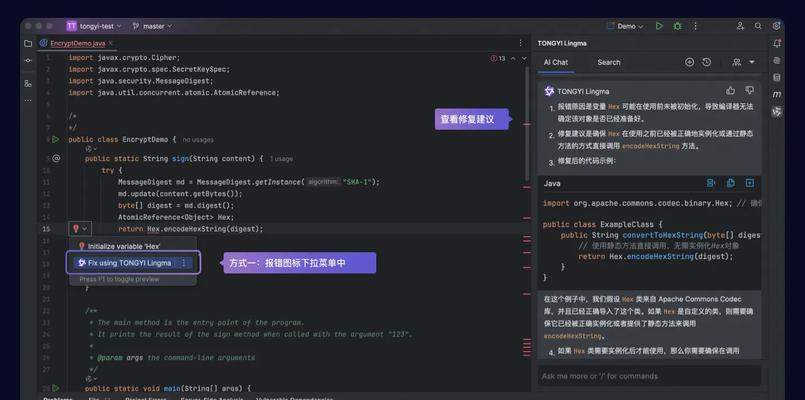Image resolution: width=805 pixels, height=400 pixels.
Task: Open the Maven tool window
Action: click(x=777, y=94)
